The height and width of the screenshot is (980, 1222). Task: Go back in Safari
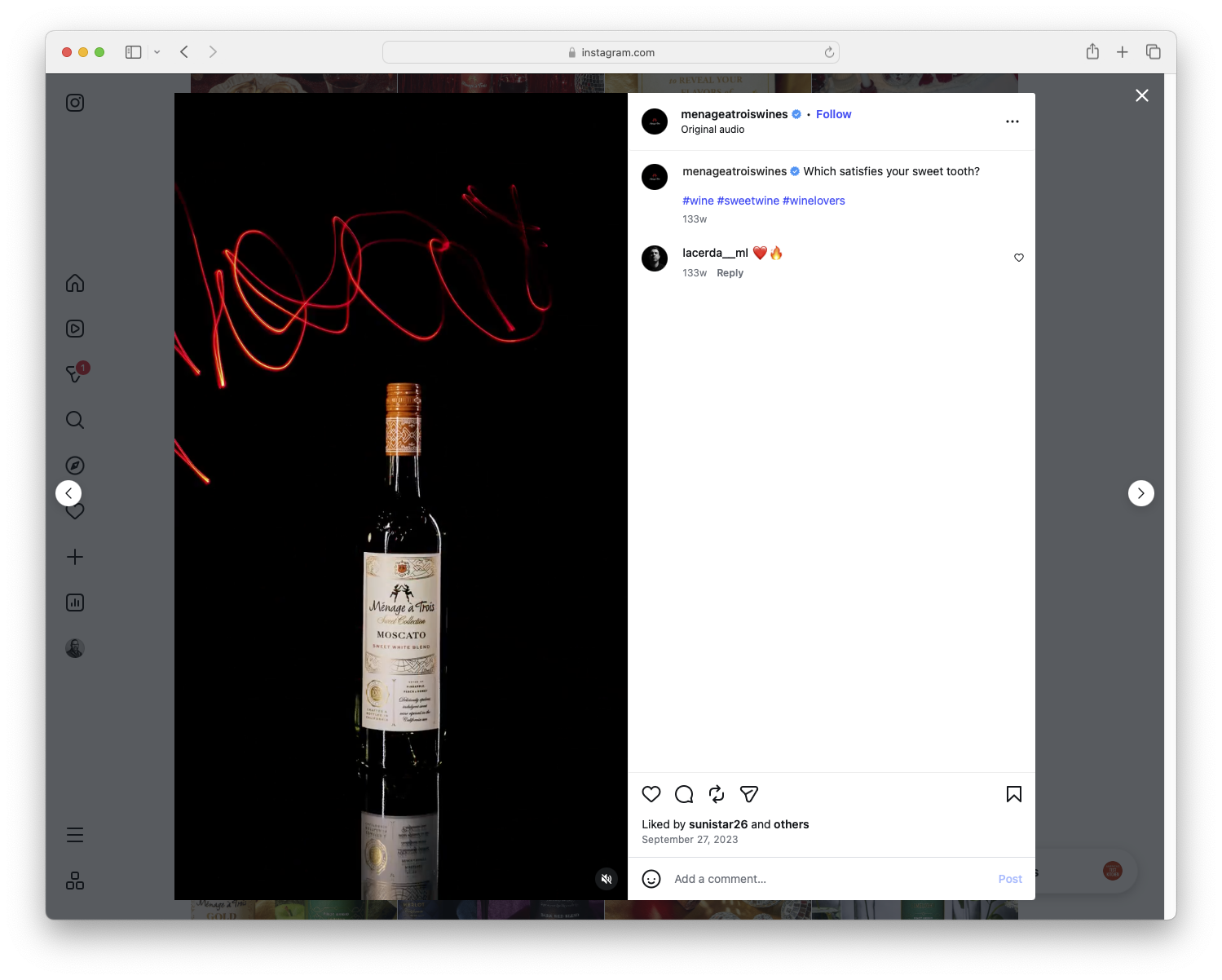184,52
